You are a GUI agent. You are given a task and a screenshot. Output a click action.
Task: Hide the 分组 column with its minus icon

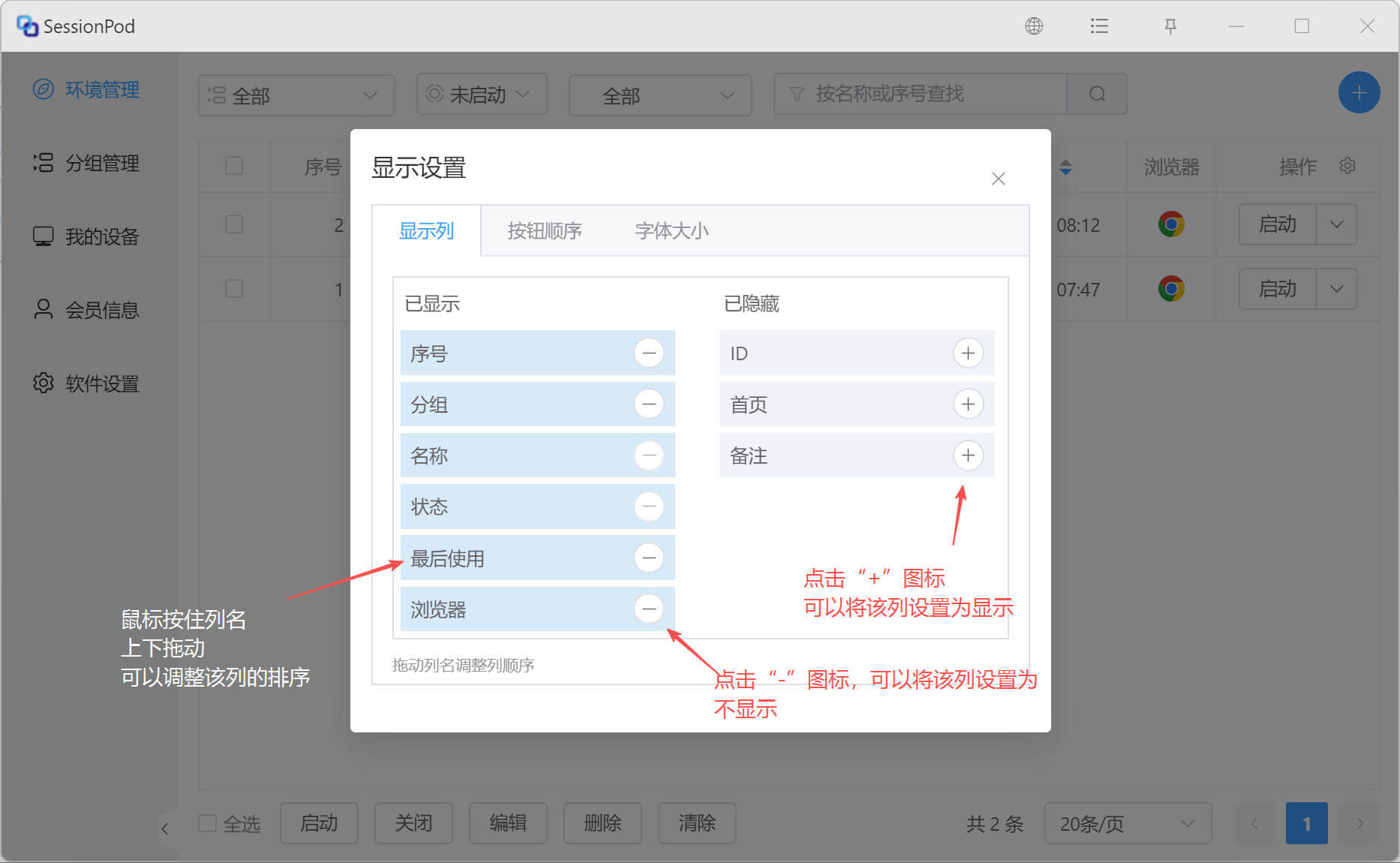click(x=649, y=404)
